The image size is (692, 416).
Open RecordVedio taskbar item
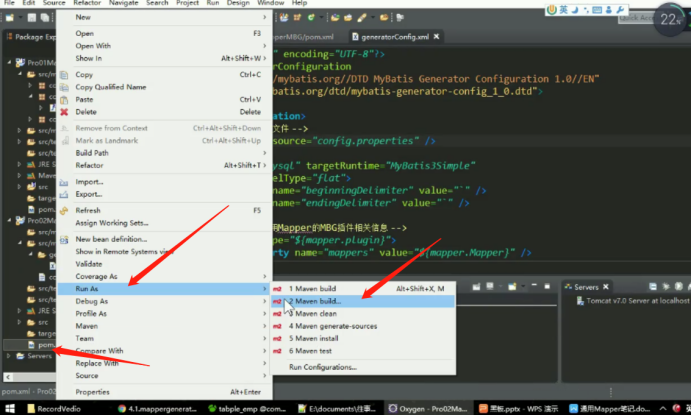tap(54, 409)
